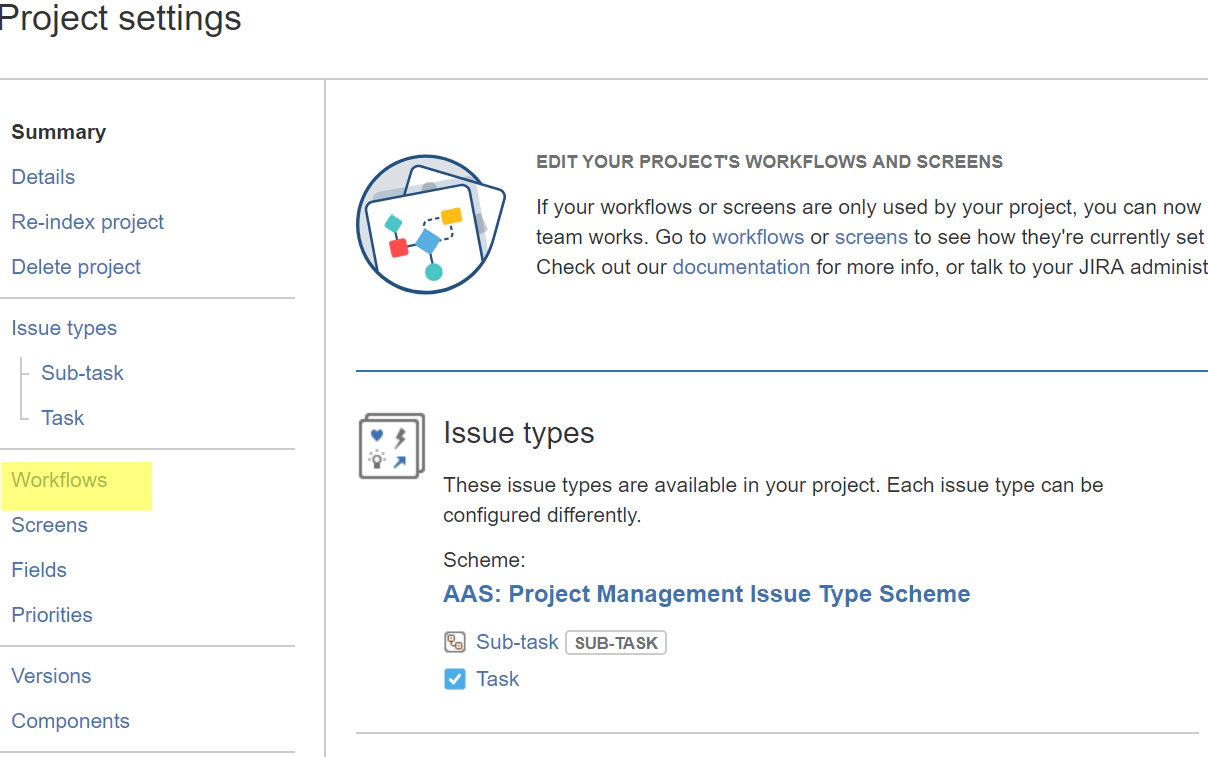Screen dimensions: 1208x757
Task: Select Delete project in the sidebar
Action: [76, 266]
